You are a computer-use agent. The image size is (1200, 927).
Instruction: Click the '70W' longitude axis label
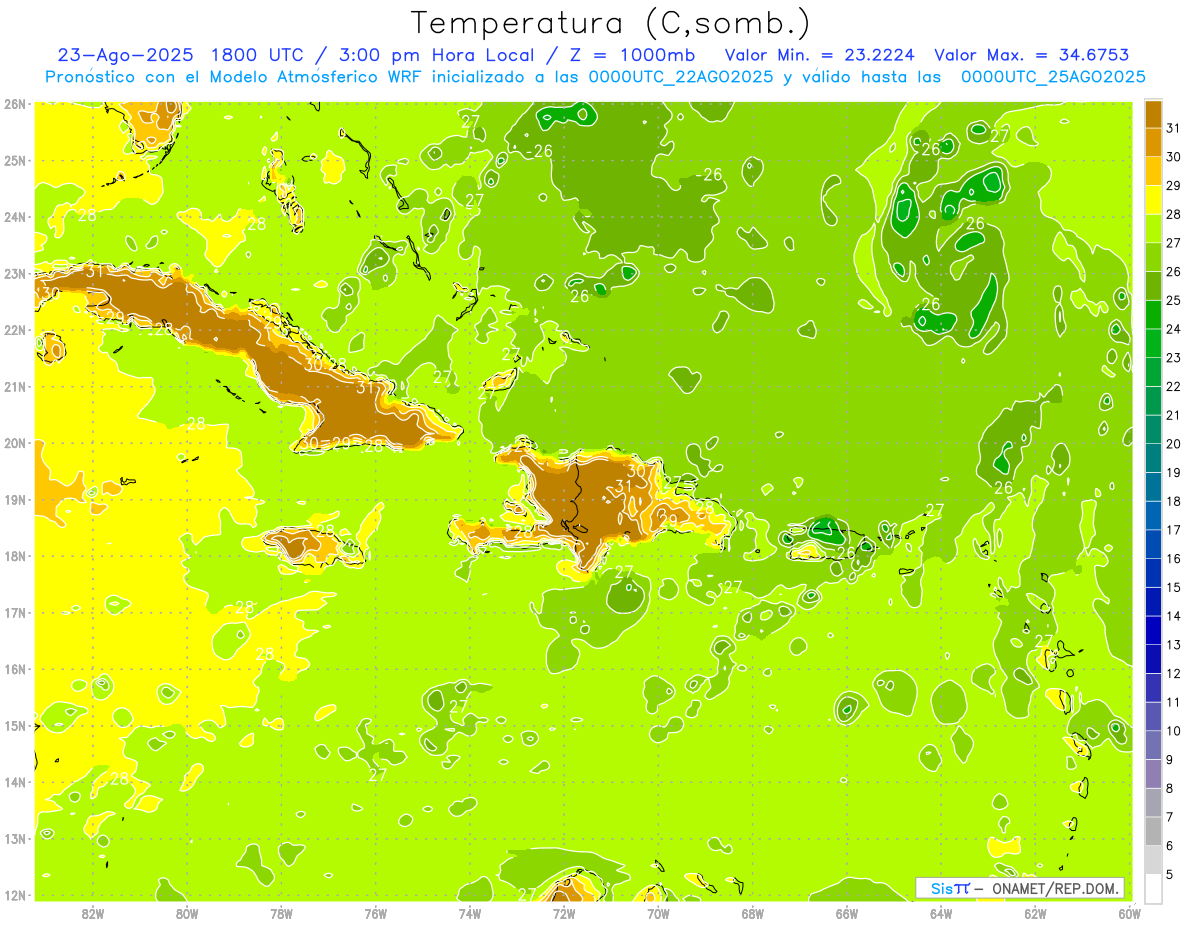coord(658,913)
